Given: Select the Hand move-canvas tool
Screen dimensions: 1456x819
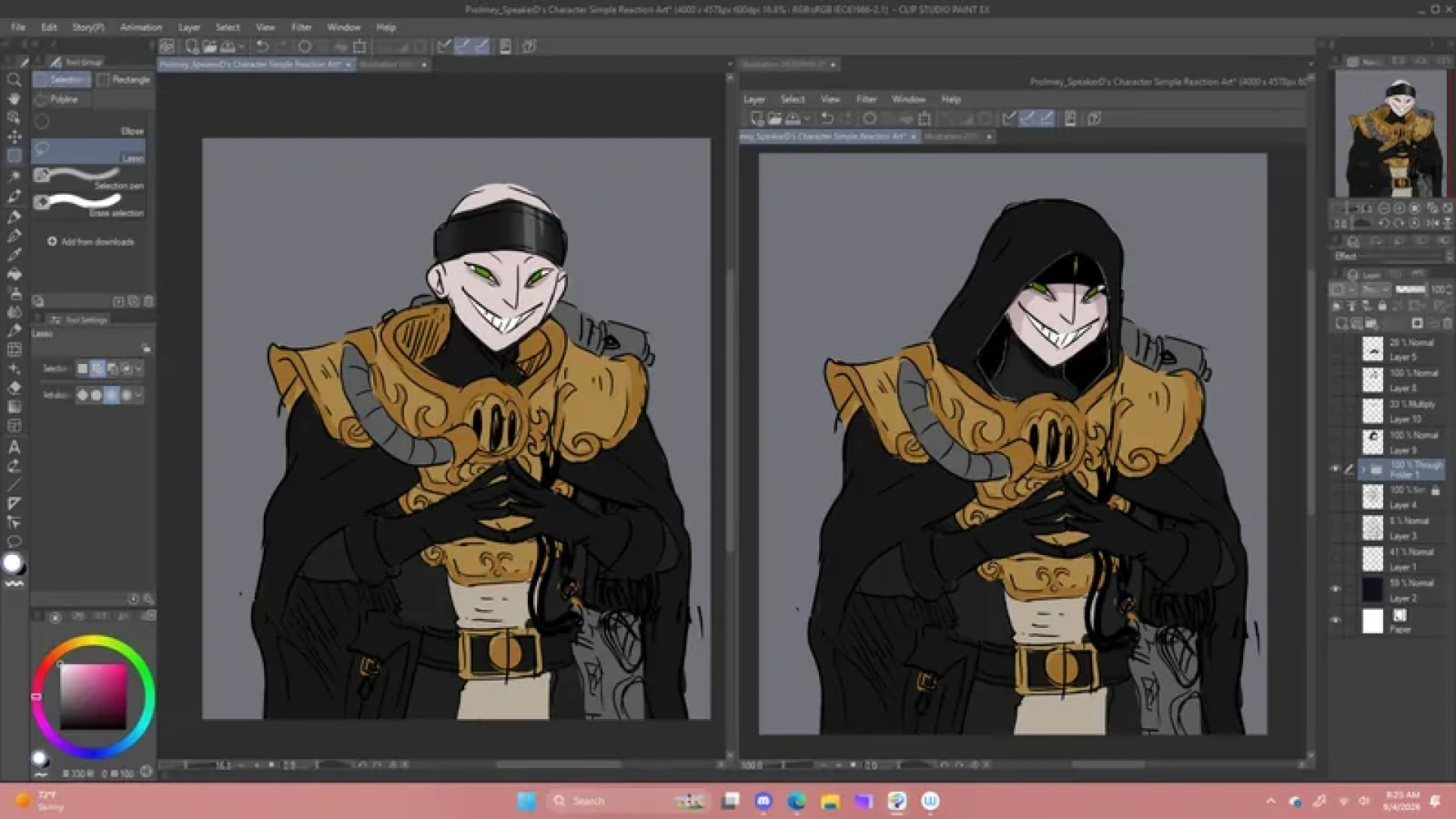Looking at the screenshot, I should coord(14,99).
